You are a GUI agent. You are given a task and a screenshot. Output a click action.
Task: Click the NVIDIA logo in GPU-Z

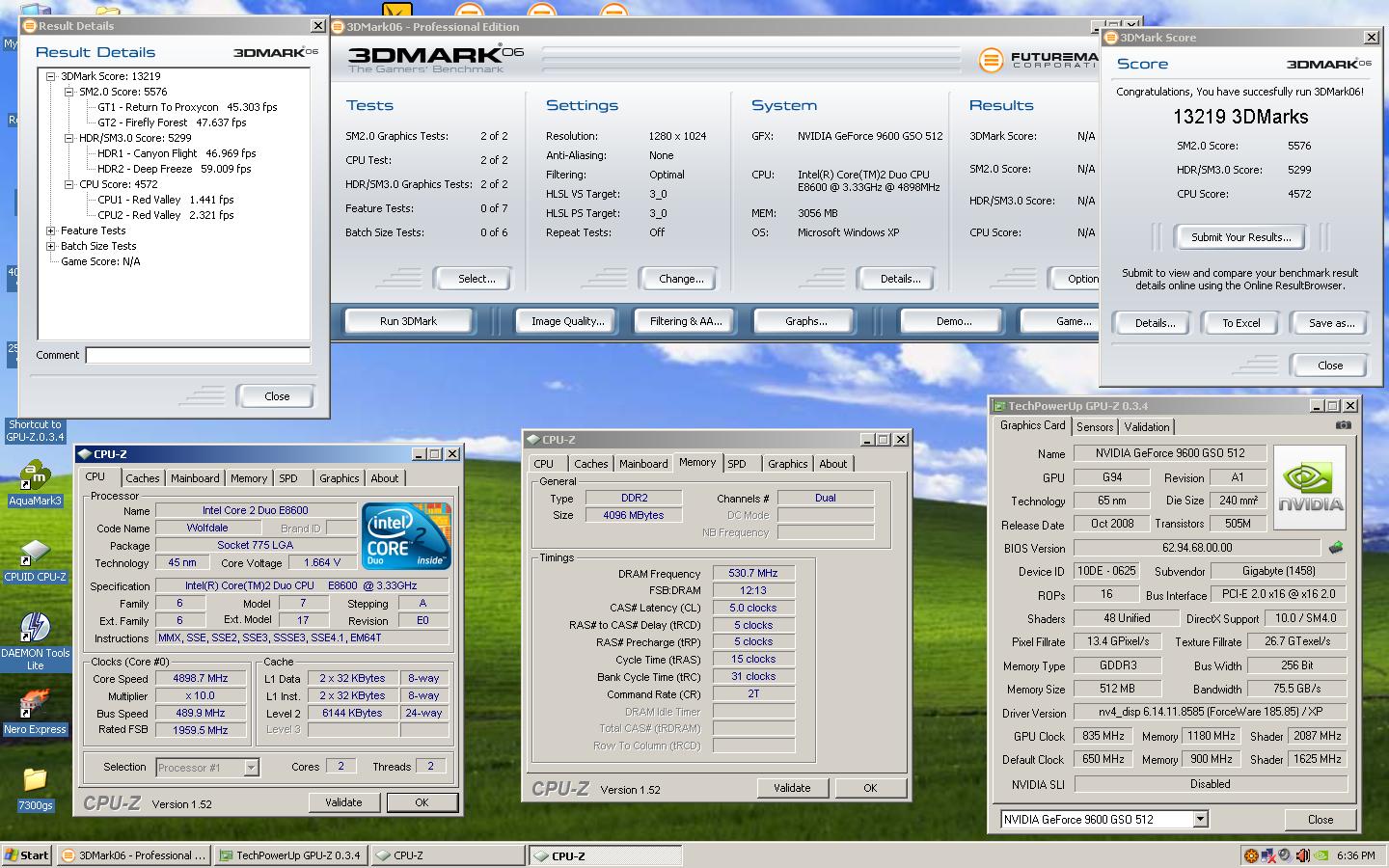pos(1310,487)
